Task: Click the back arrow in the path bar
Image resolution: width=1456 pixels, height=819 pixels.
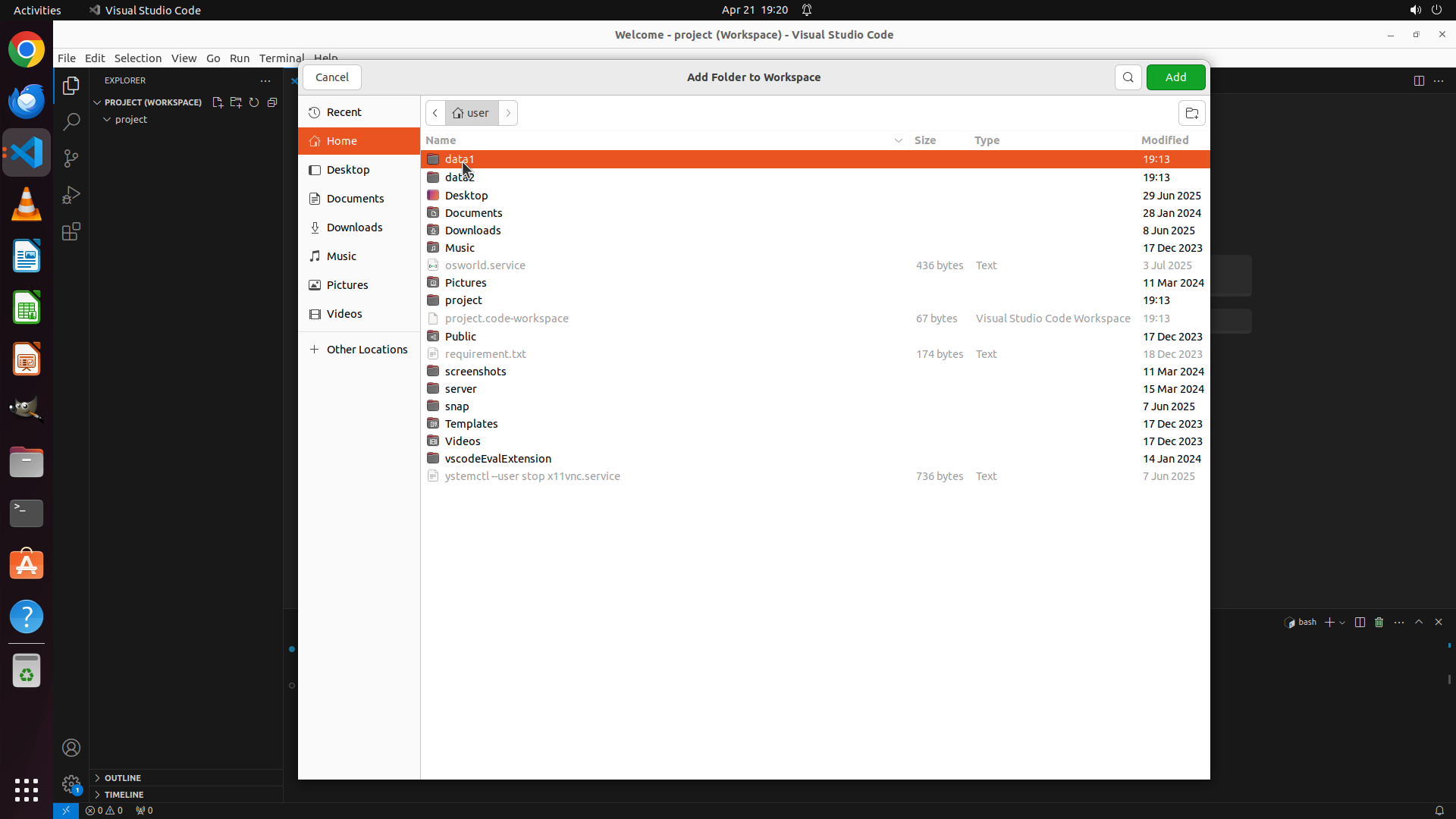Action: (435, 113)
